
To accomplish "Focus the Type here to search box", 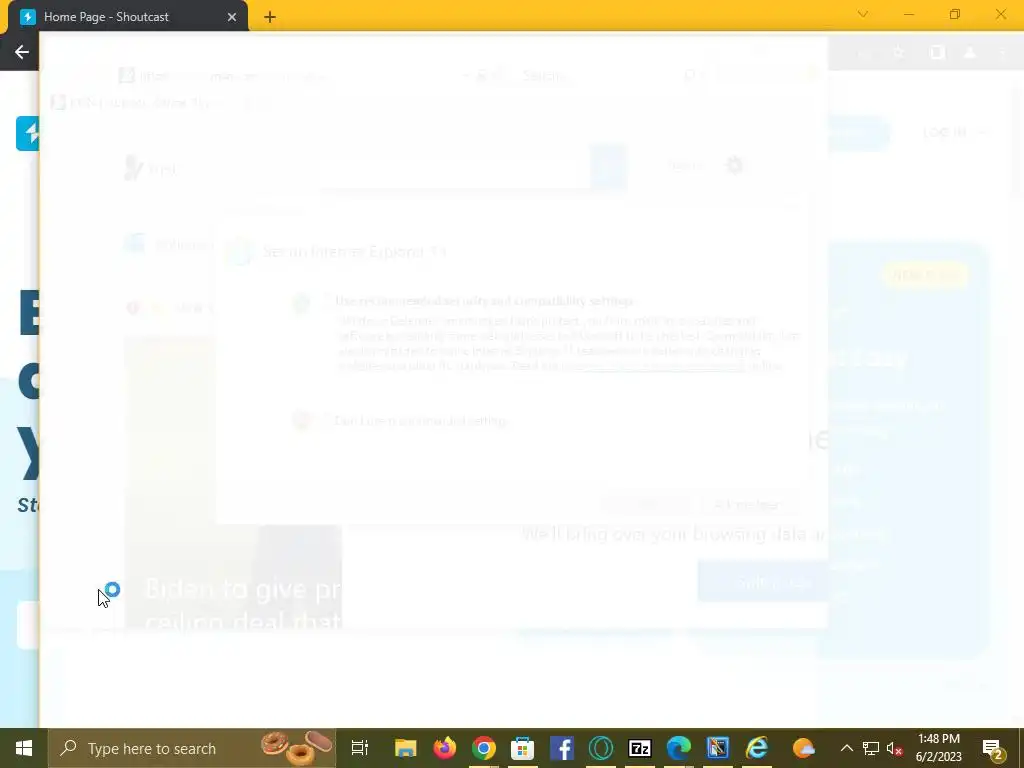I will point(191,748).
